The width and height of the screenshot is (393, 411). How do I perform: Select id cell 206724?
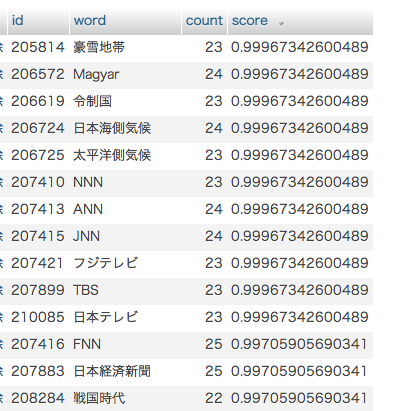[x=38, y=128]
